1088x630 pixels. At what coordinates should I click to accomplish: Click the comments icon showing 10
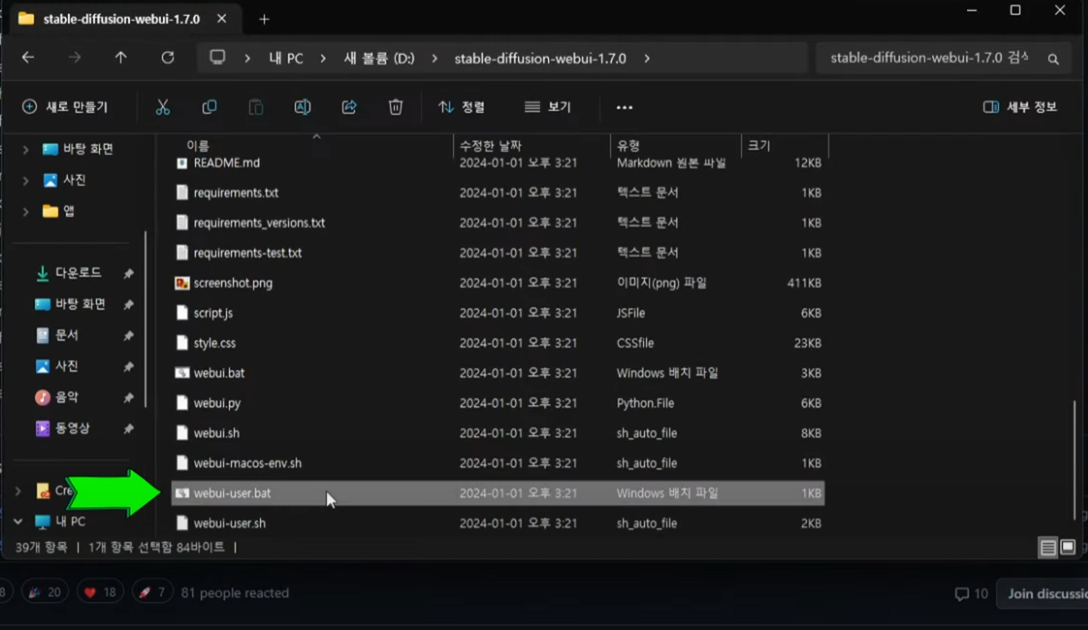pos(962,594)
